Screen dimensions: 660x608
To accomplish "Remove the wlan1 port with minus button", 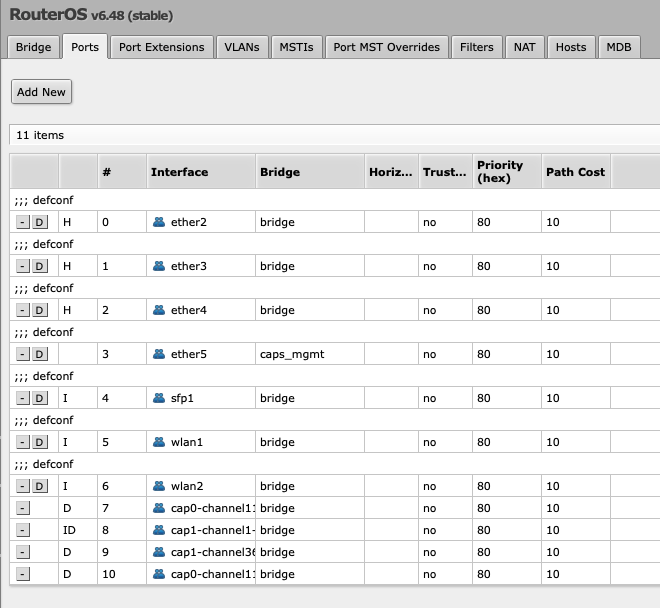I will coord(23,442).
